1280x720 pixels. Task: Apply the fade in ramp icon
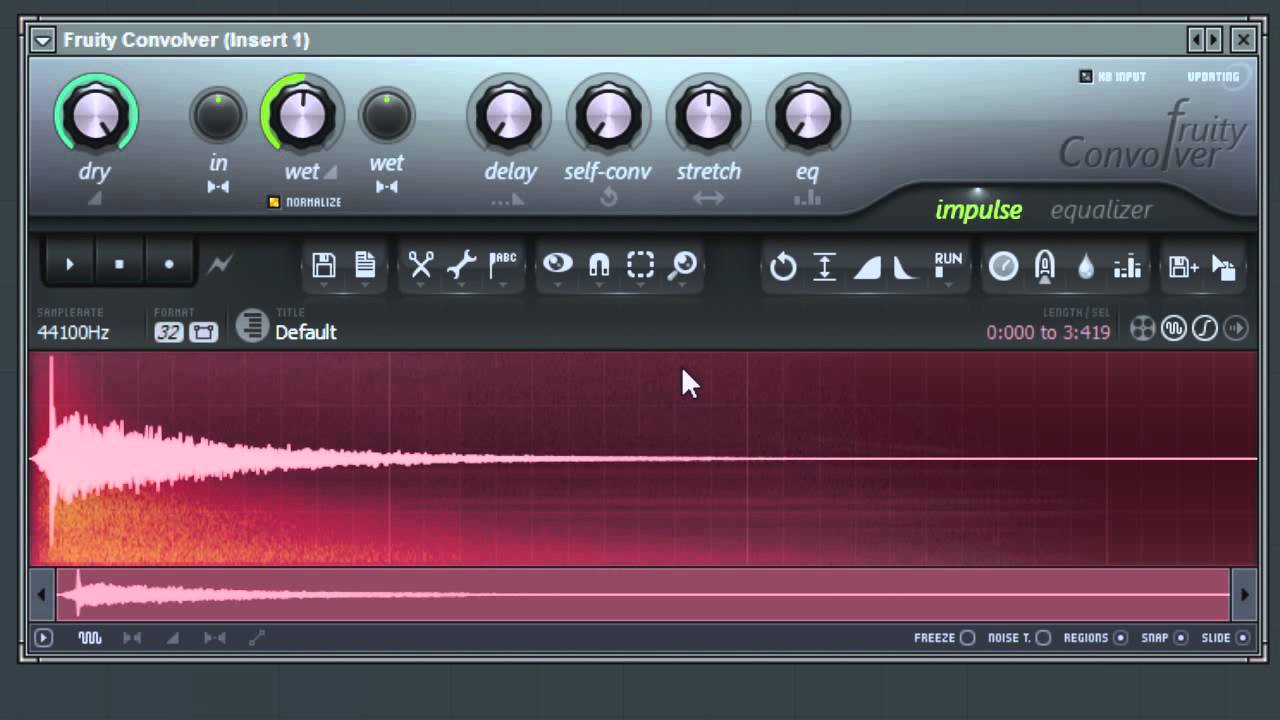coord(867,267)
